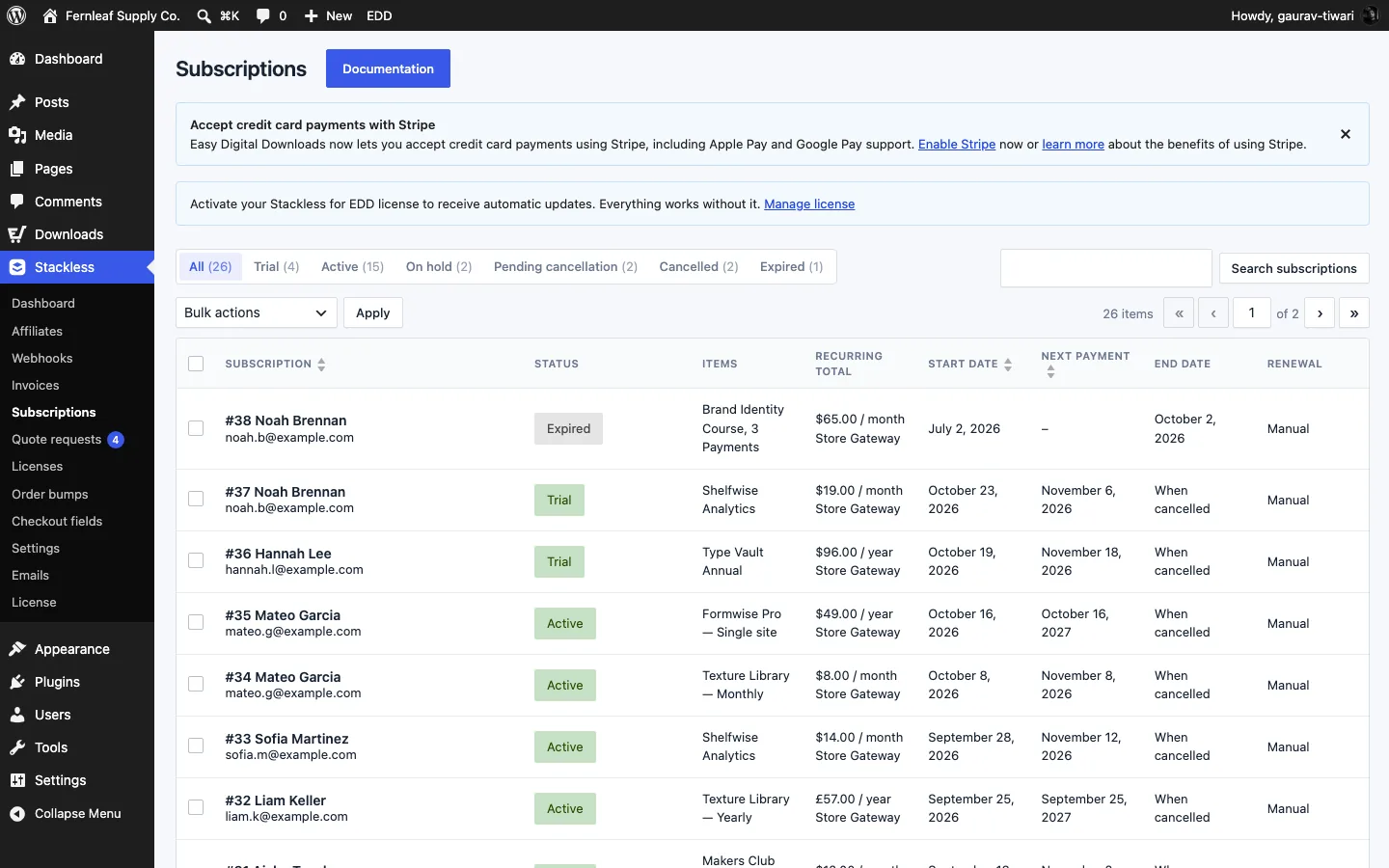Dismiss the Stripe notice with X
The height and width of the screenshot is (868, 1389).
pyautogui.click(x=1346, y=134)
